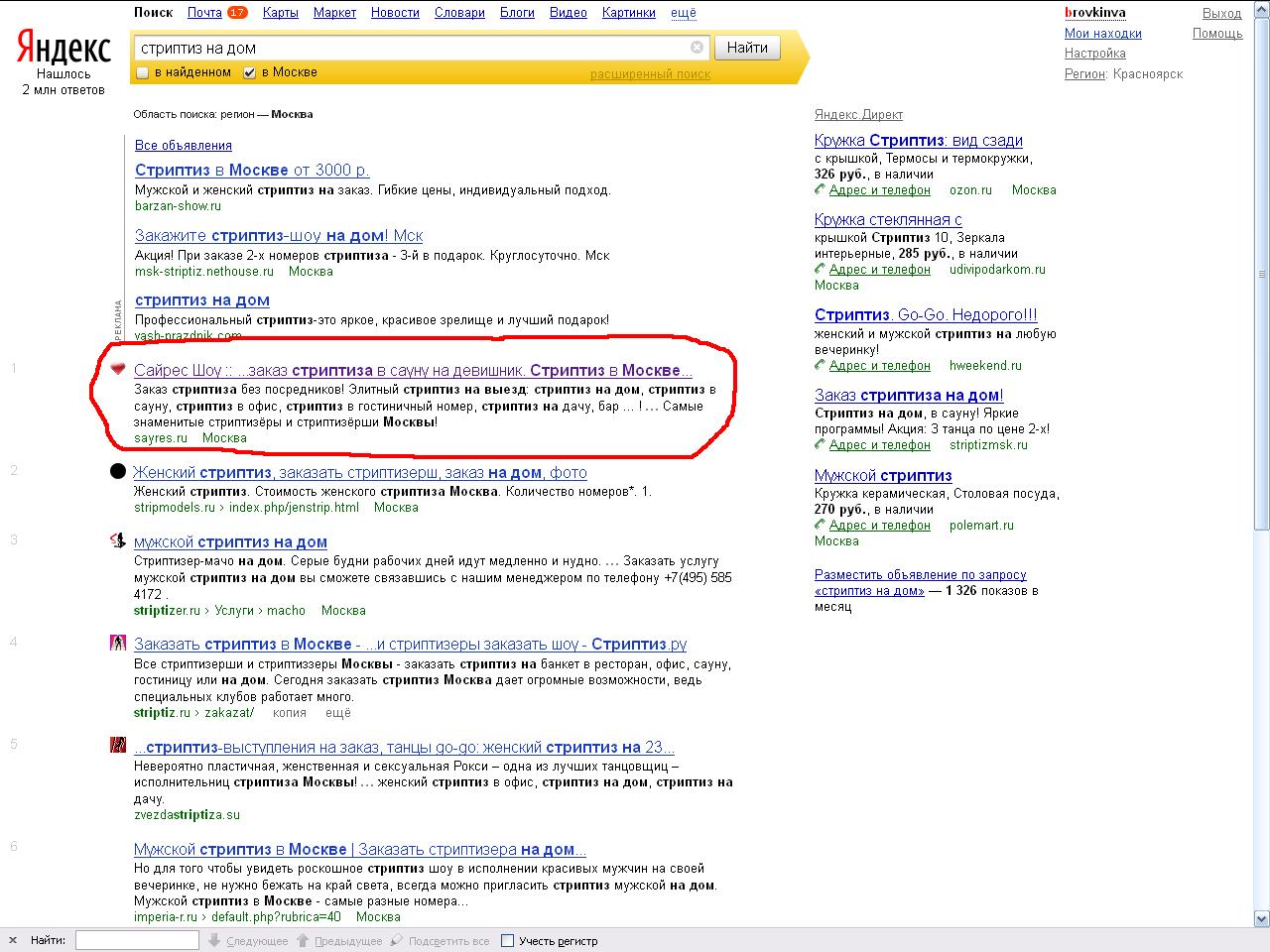Viewport: 1270px width, 952px height.
Task: Close the find bar with the X
Action: click(13, 940)
